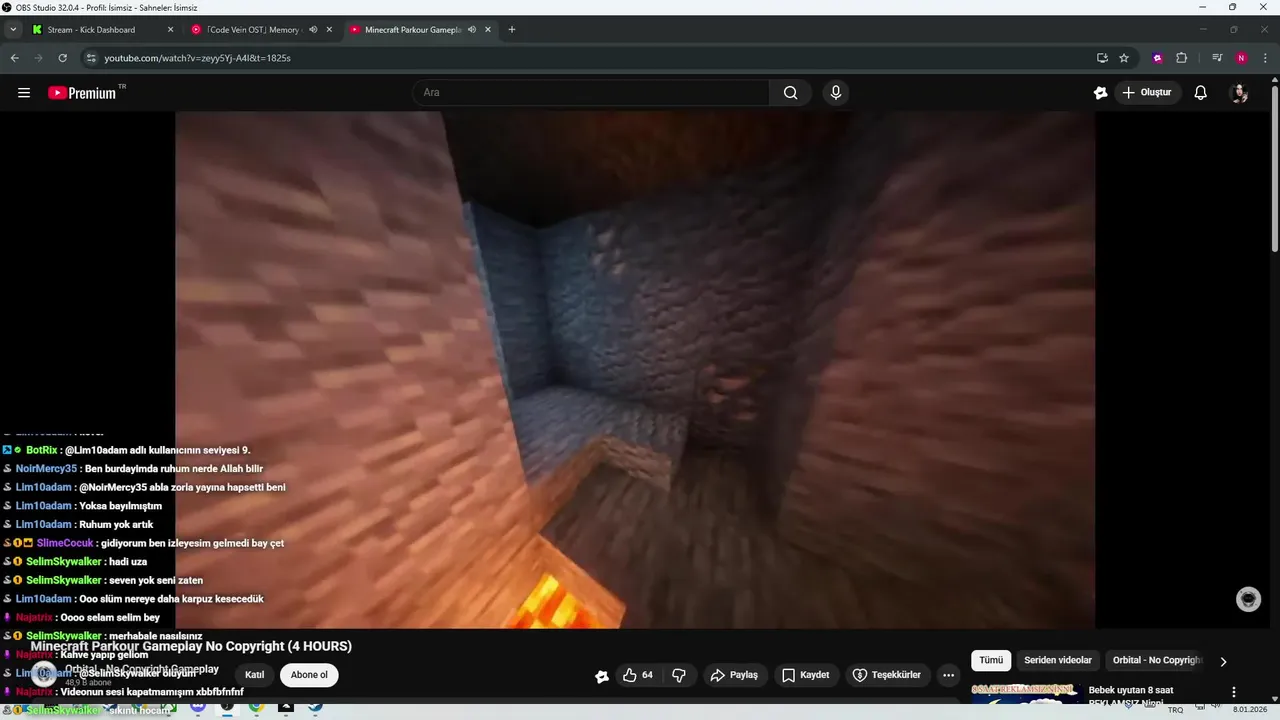Screen dimensions: 1280x720
Task: Click the Katıl join button
Action: coord(255,675)
